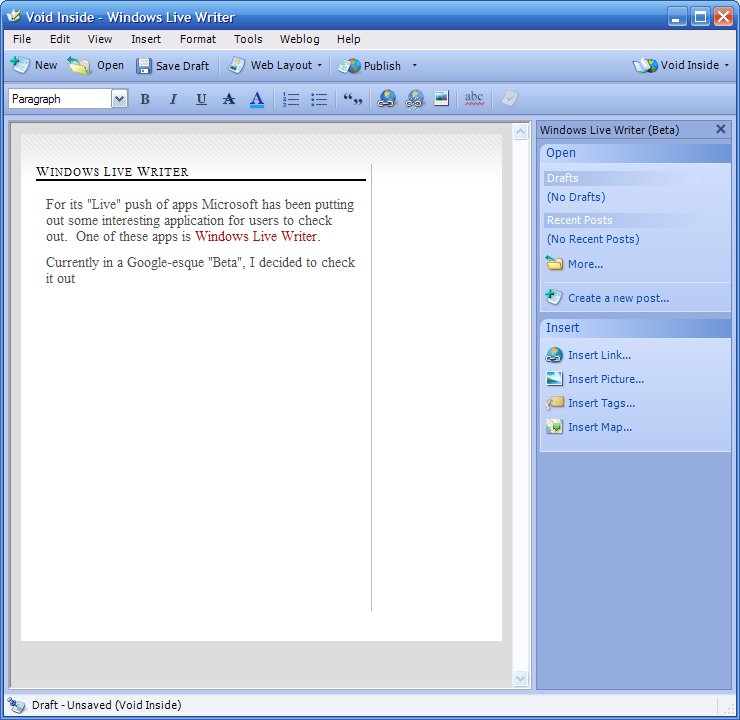Click the globe icon beside Insert Link
Screen dimensions: 740x720
(x=554, y=355)
